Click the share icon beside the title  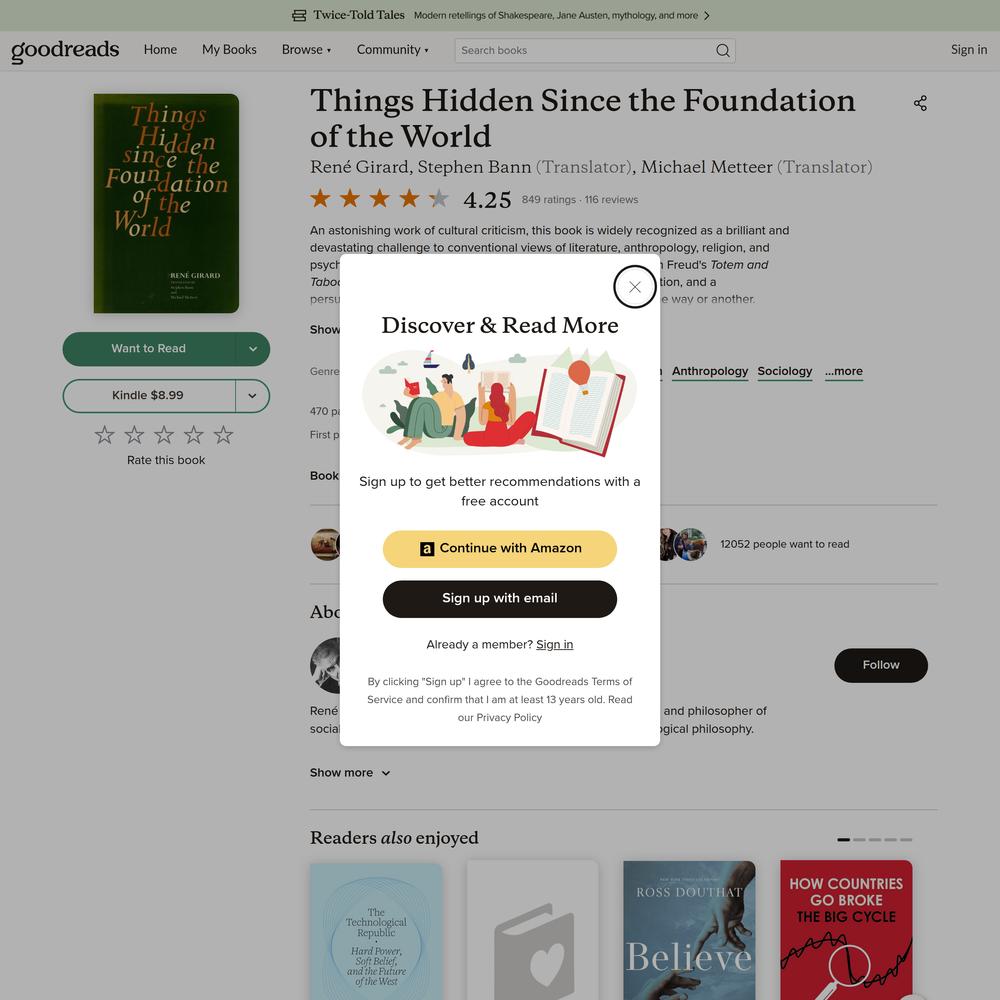(920, 103)
